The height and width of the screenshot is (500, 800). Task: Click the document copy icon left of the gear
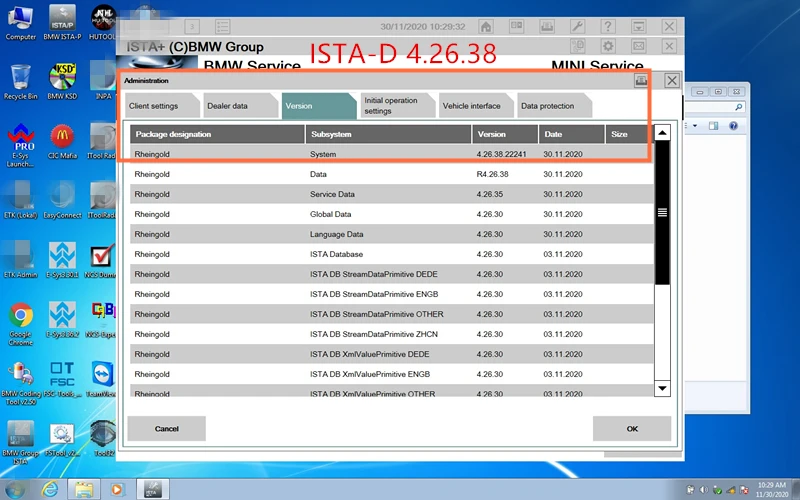click(578, 46)
